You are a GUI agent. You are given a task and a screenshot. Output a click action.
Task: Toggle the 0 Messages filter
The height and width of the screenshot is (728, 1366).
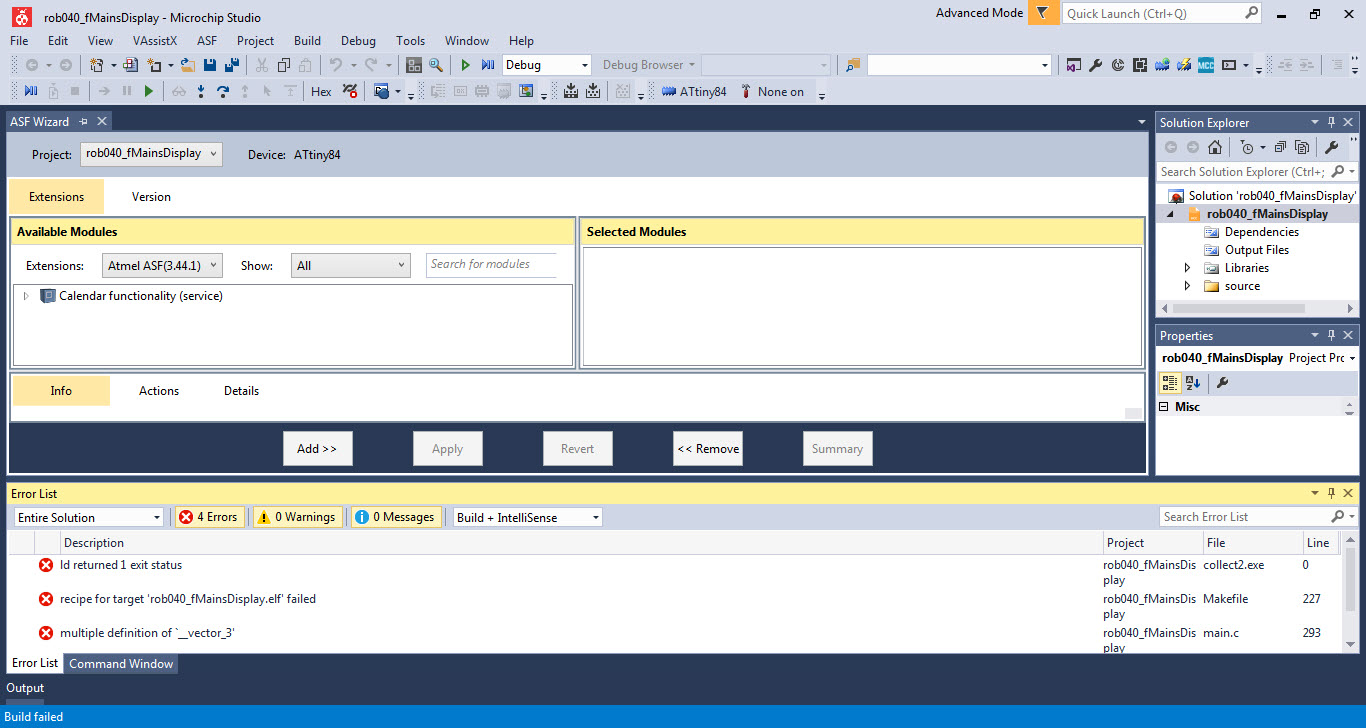396,517
